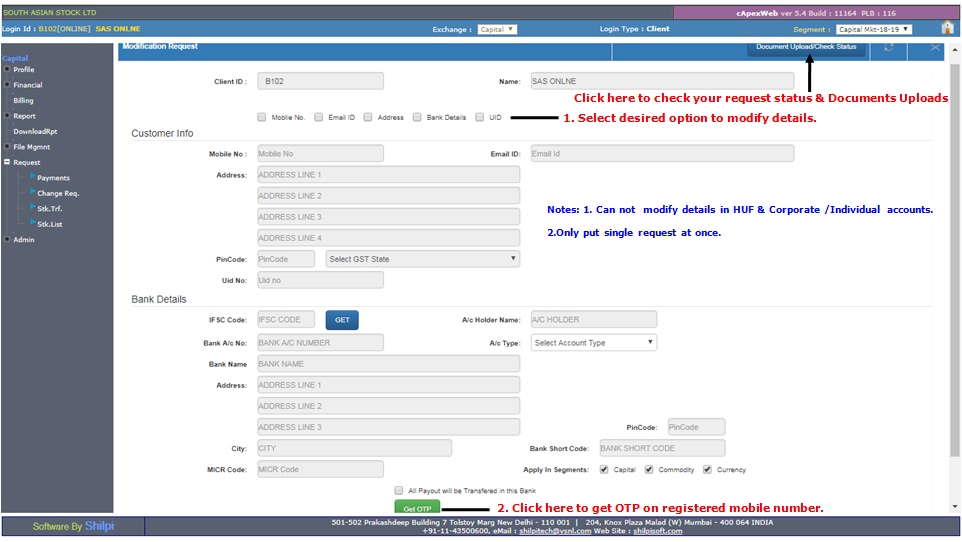Tick the UID checkbox

(x=479, y=117)
